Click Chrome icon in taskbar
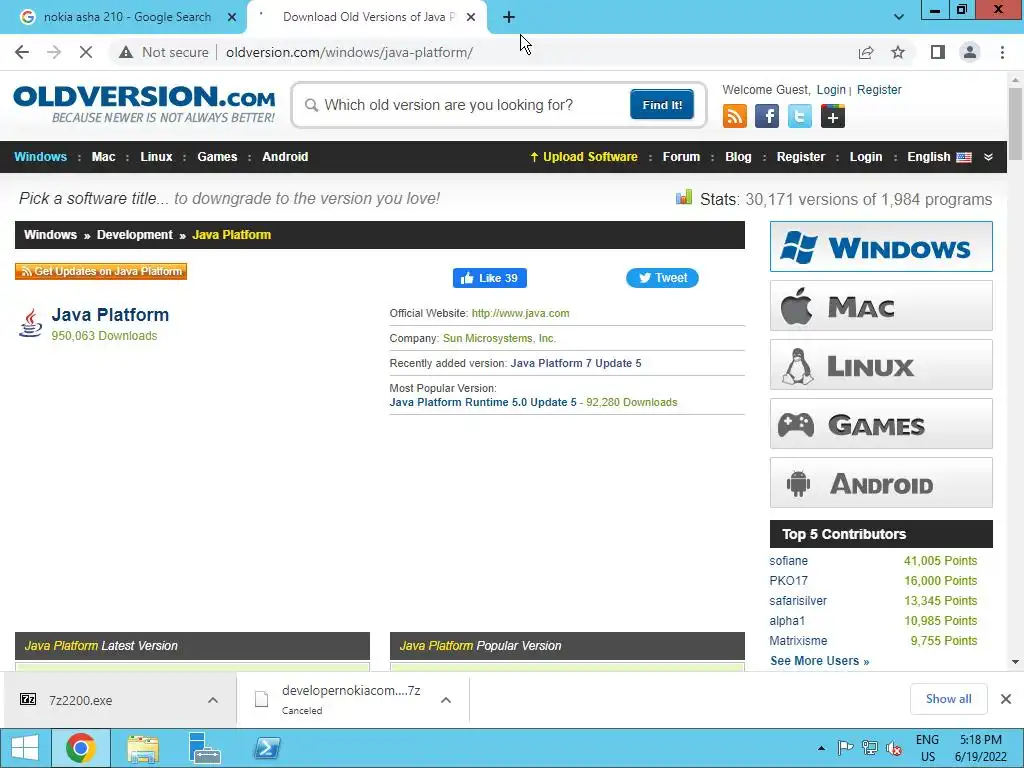 (x=81, y=748)
